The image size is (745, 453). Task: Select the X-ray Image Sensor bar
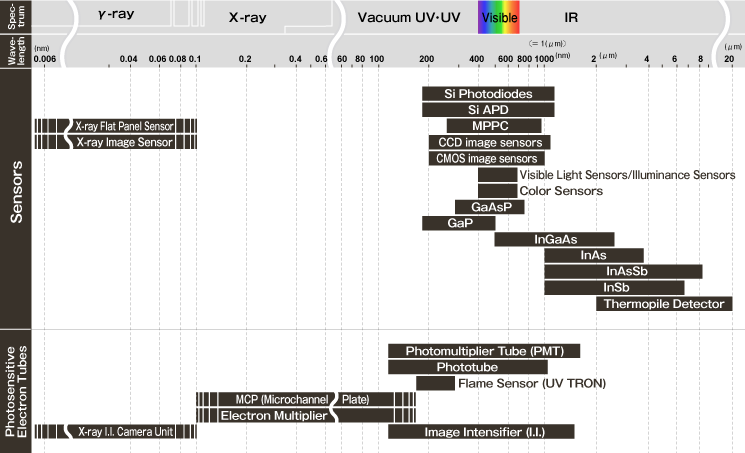tap(124, 142)
